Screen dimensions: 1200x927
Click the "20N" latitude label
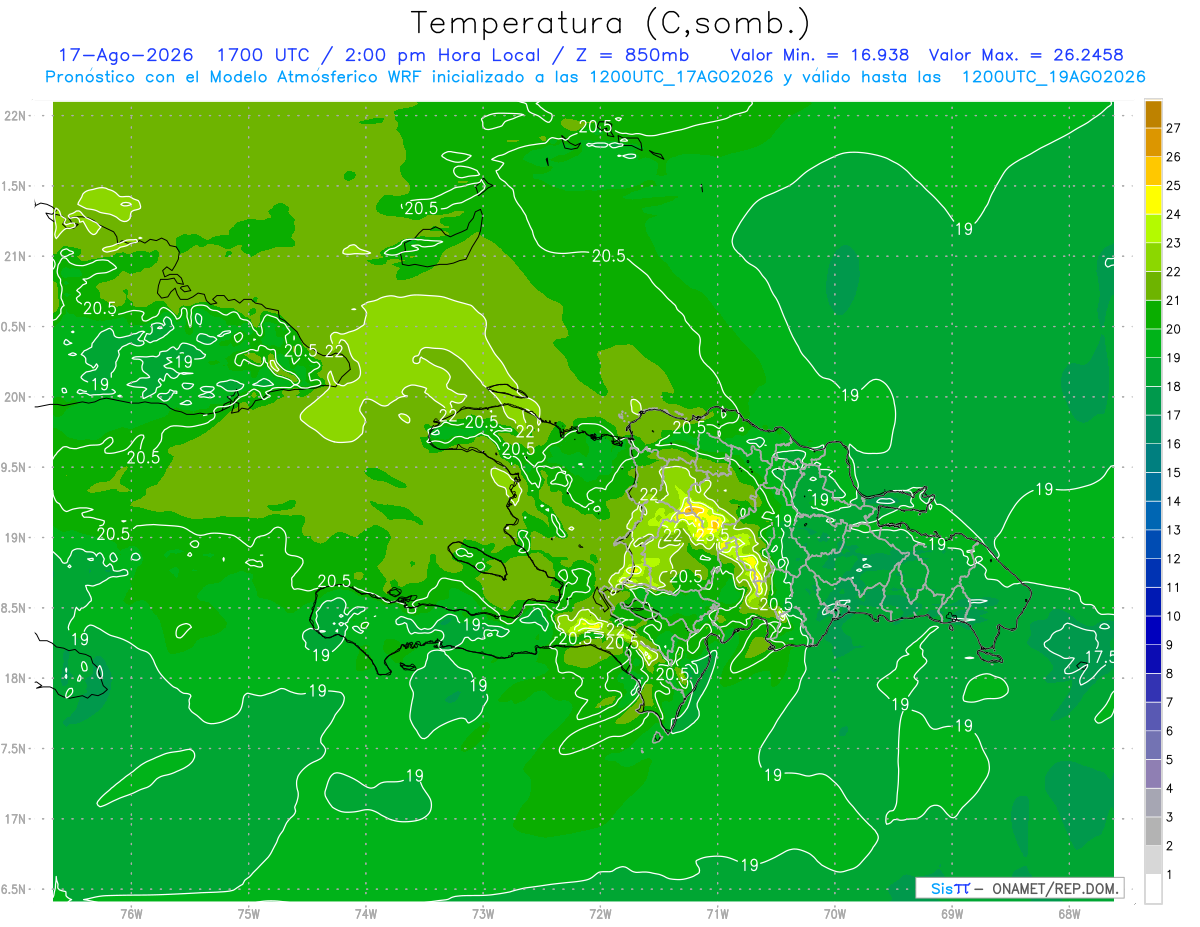tap(15, 397)
